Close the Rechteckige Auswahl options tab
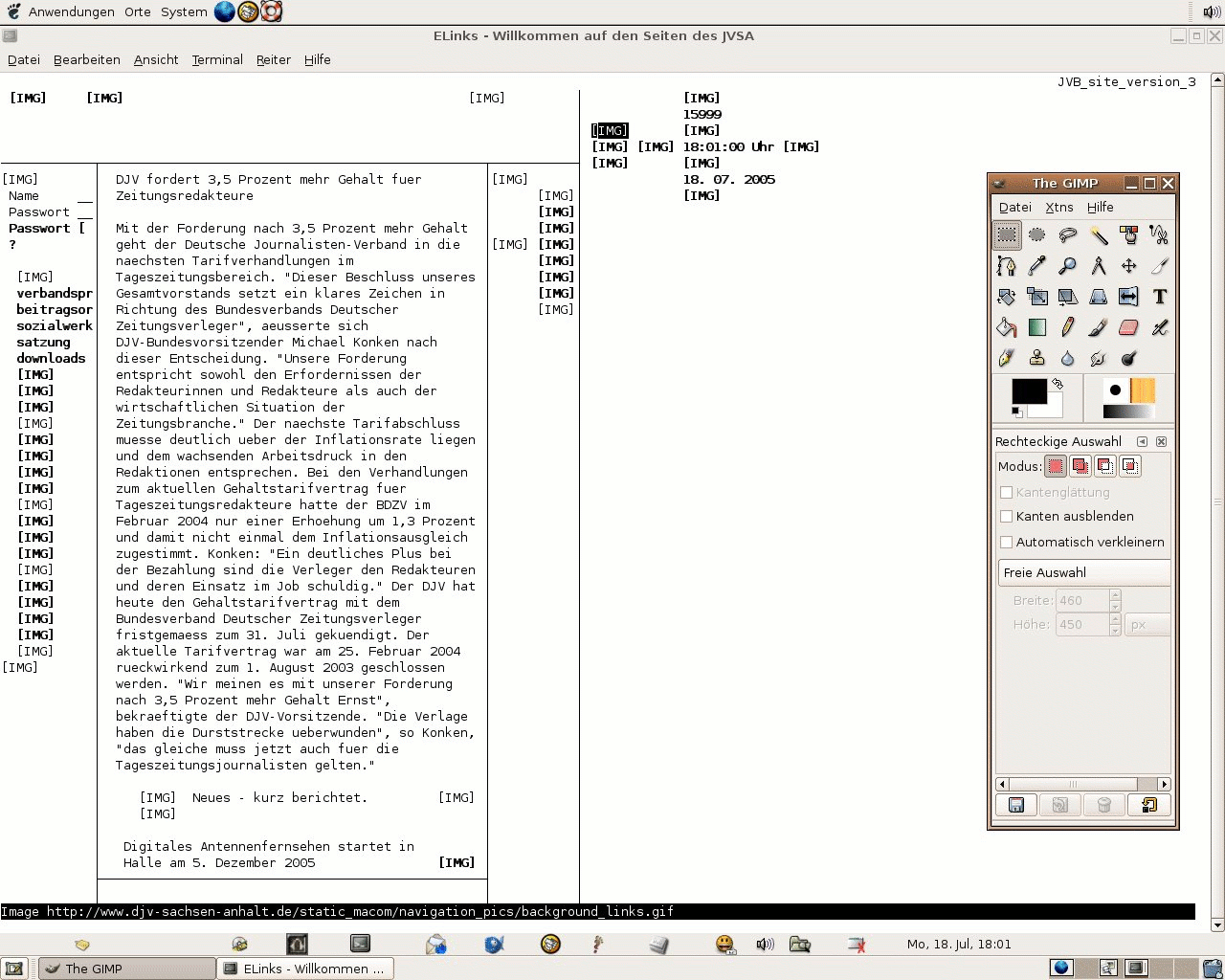 [x=1161, y=441]
